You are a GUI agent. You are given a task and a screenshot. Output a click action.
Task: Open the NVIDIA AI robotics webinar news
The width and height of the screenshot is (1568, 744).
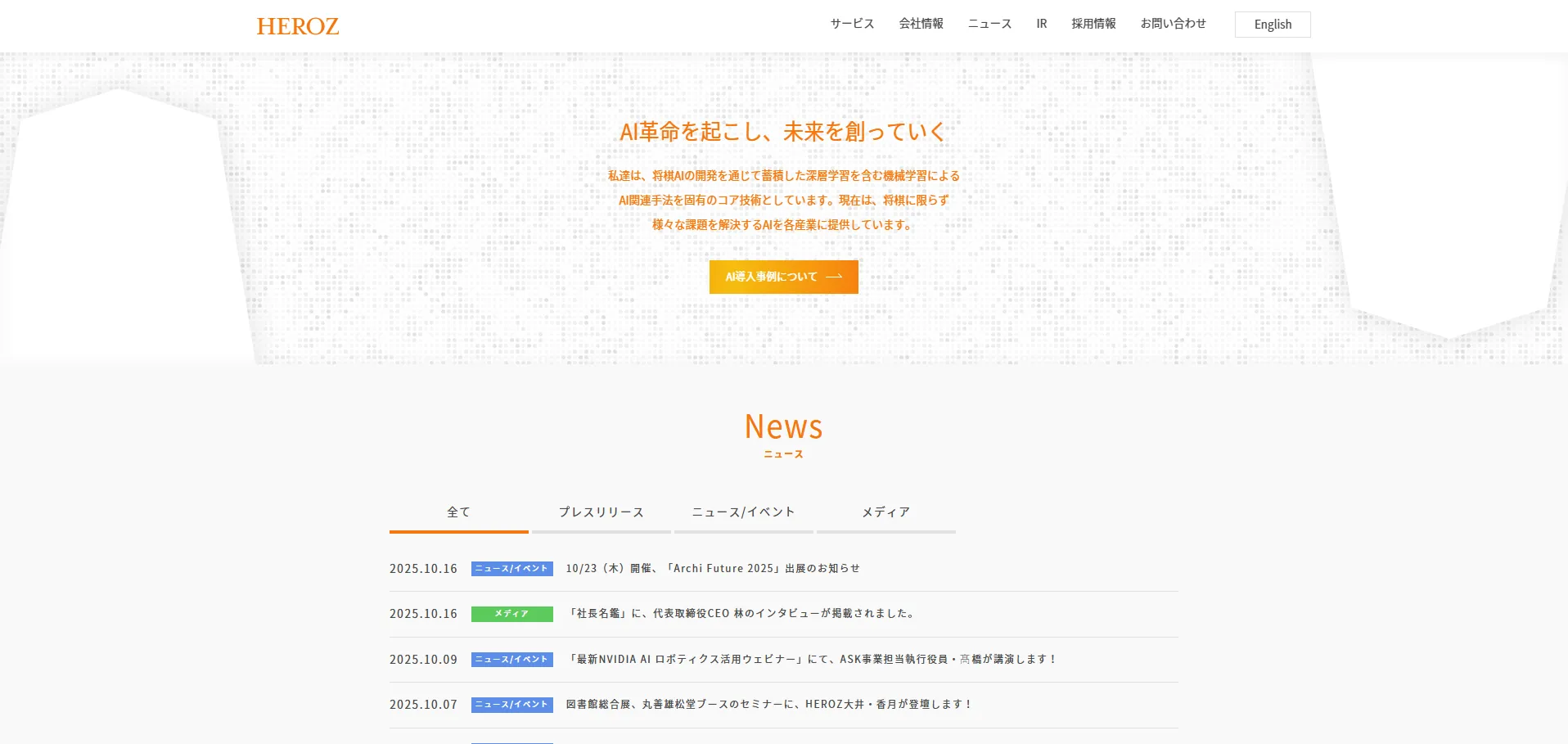811,660
